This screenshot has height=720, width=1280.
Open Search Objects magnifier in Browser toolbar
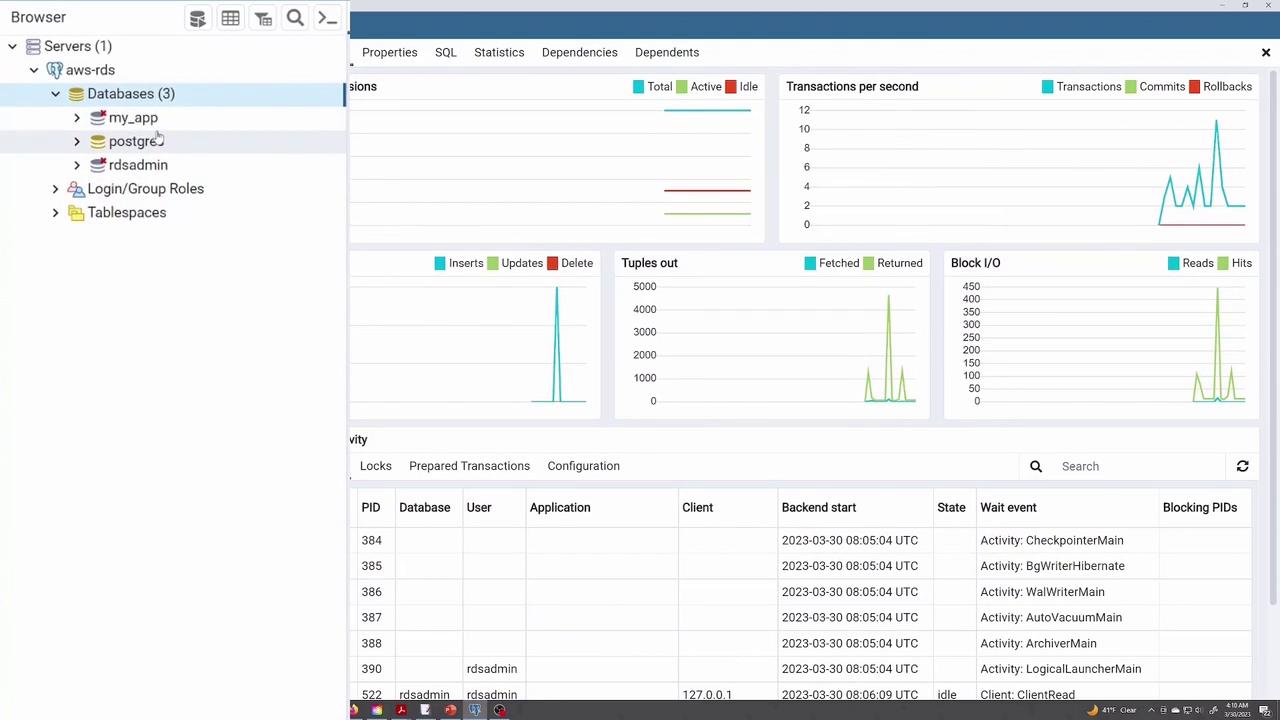(295, 18)
